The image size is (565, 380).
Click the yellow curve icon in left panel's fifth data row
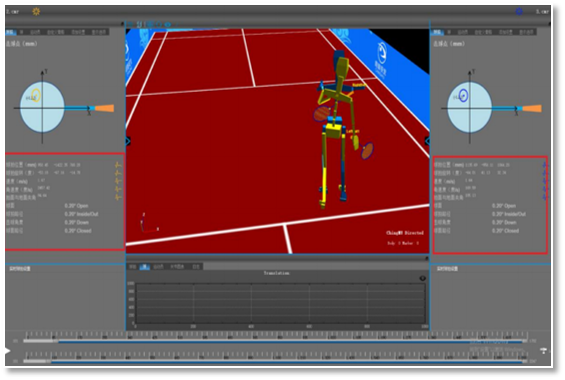[x=118, y=197]
